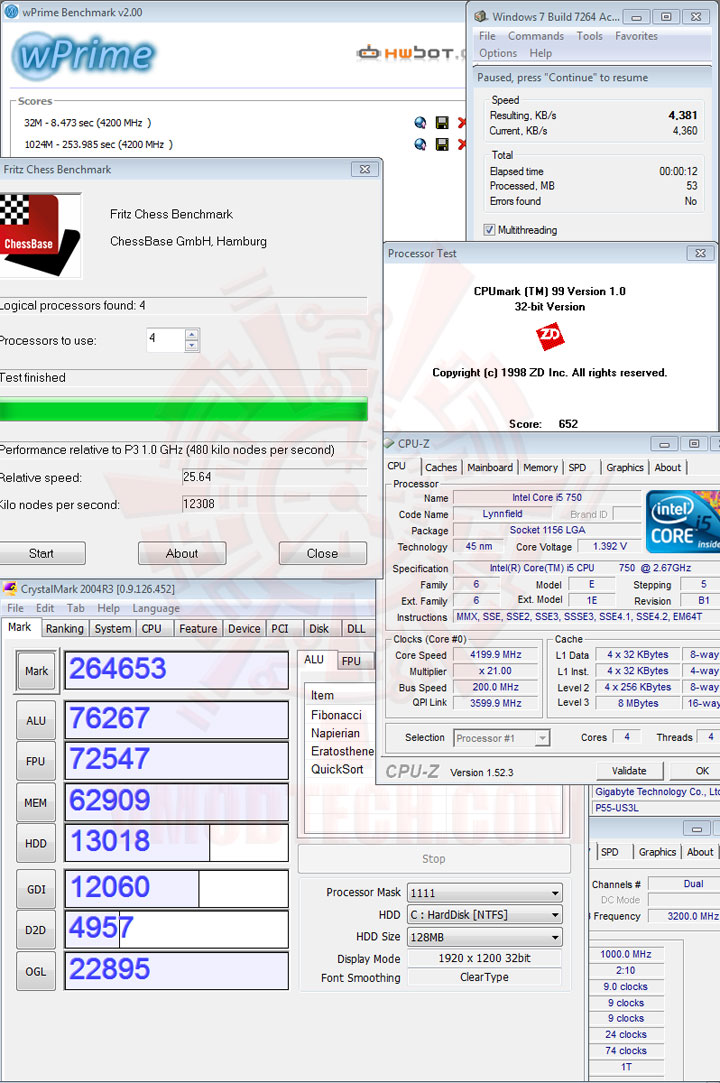Click the Kilo nodes per second field
Screen dimensions: 720x1083
pos(274,504)
